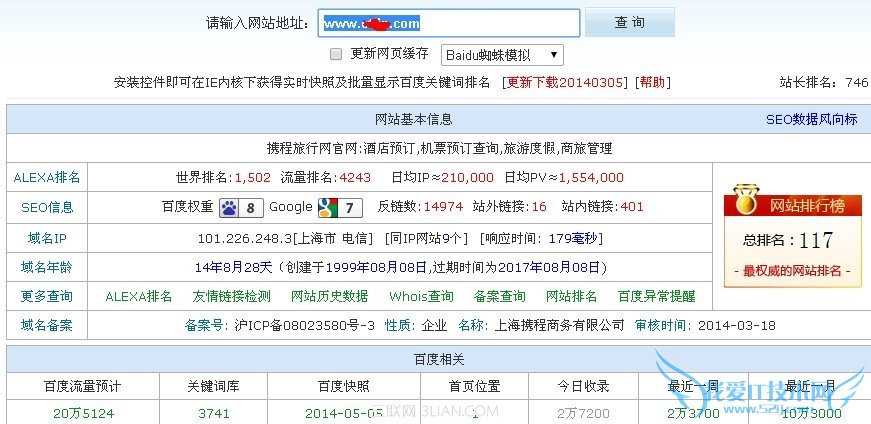The height and width of the screenshot is (424, 871).
Task: Open the Whois查询 link
Action: coord(421,296)
